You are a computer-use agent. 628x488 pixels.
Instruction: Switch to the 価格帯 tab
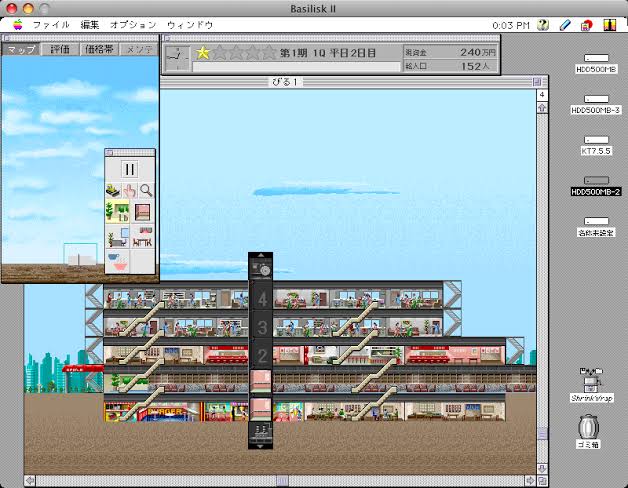point(99,49)
